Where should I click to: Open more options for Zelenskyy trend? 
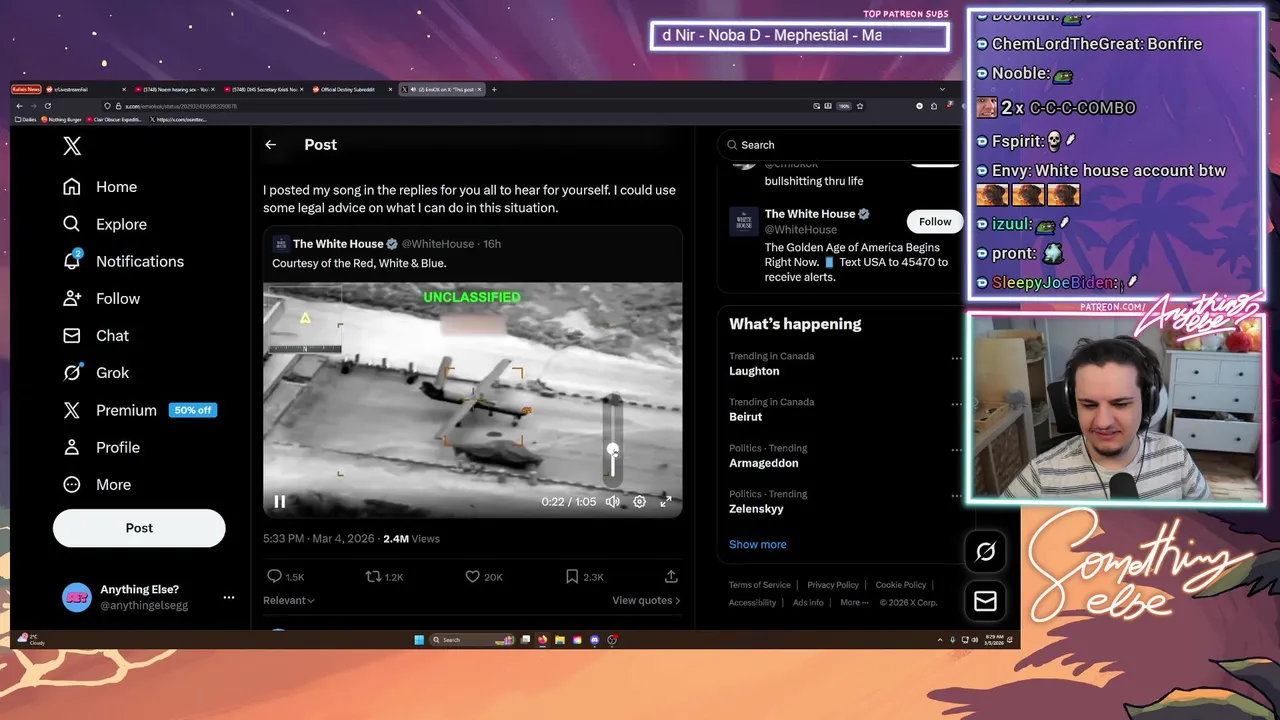coord(956,496)
